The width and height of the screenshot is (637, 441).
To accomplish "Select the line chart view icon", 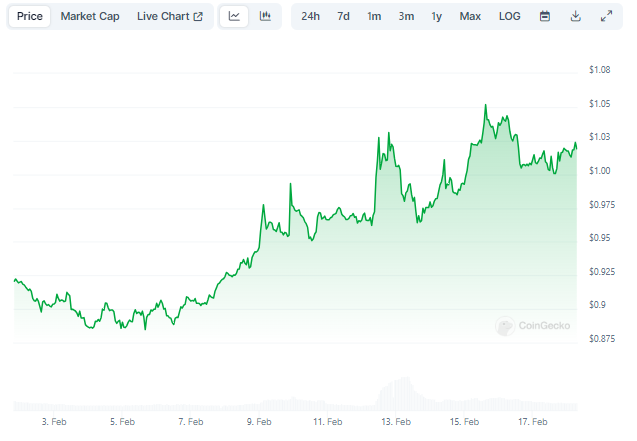I will [234, 16].
